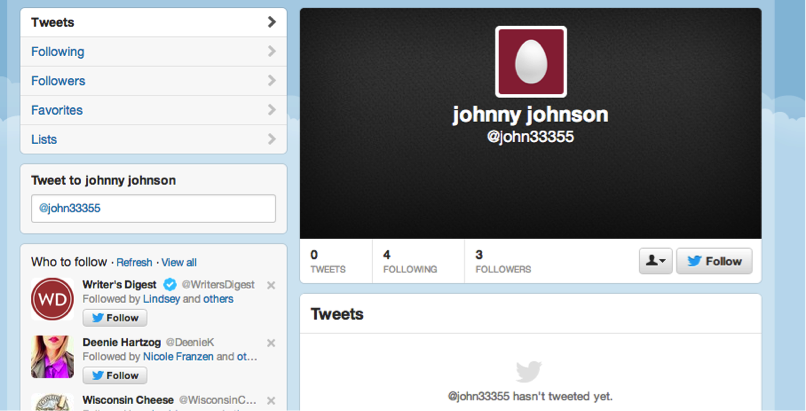The width and height of the screenshot is (806, 411).
Task: Open Writer's Digest profile name link
Action: click(x=119, y=285)
